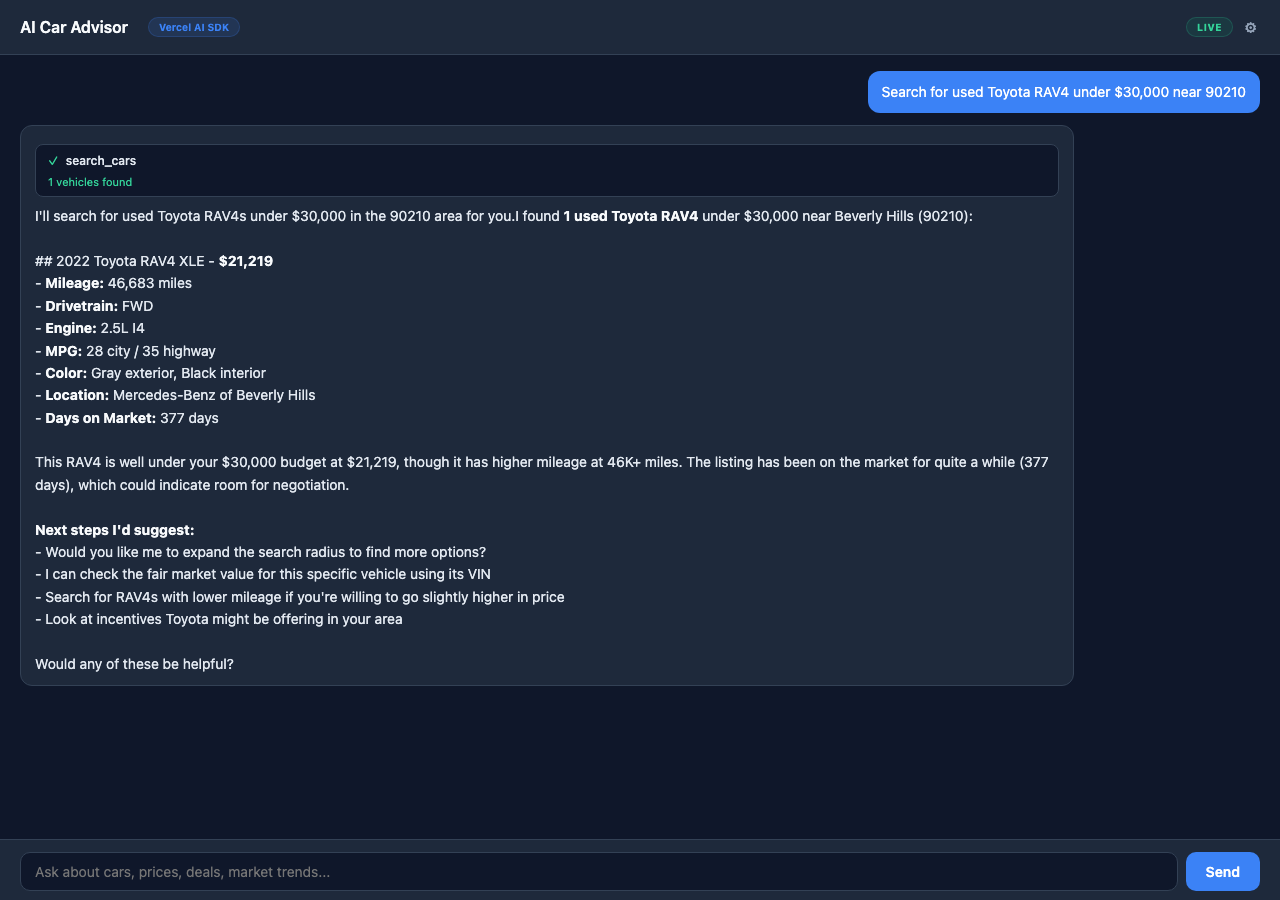Image resolution: width=1280 pixels, height=900 pixels.
Task: Toggle the LIVE connection badge off
Action: (1209, 27)
